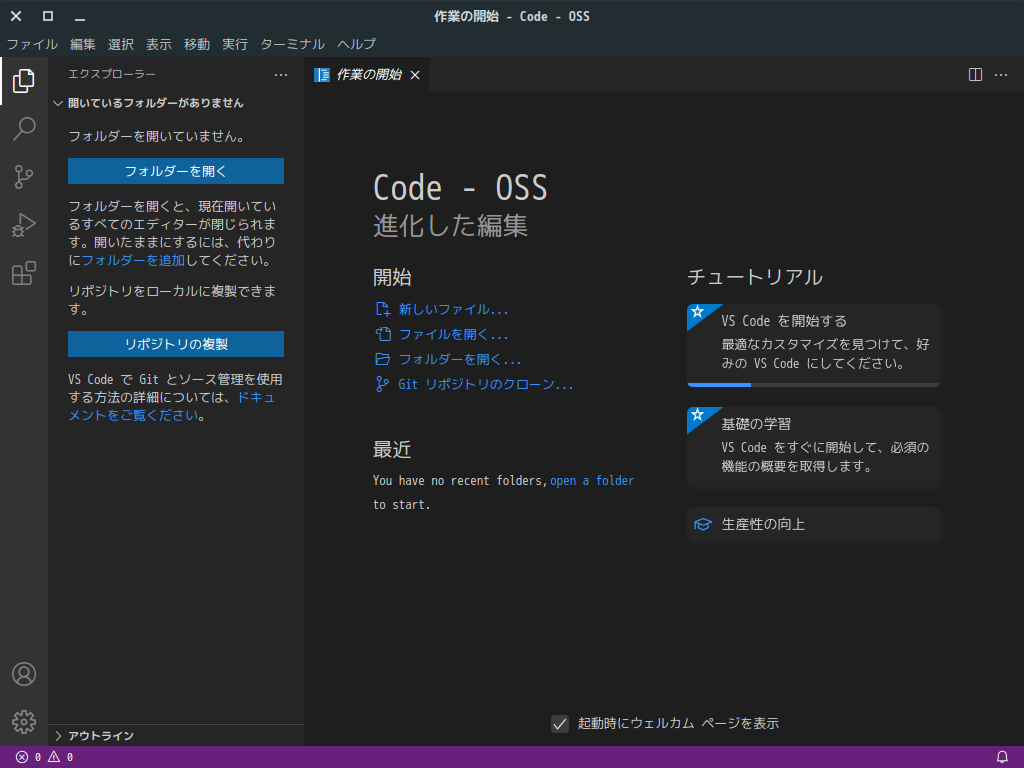
Task: Toggle 起動時にウェルカム ページを表示 checkbox
Action: click(x=560, y=724)
